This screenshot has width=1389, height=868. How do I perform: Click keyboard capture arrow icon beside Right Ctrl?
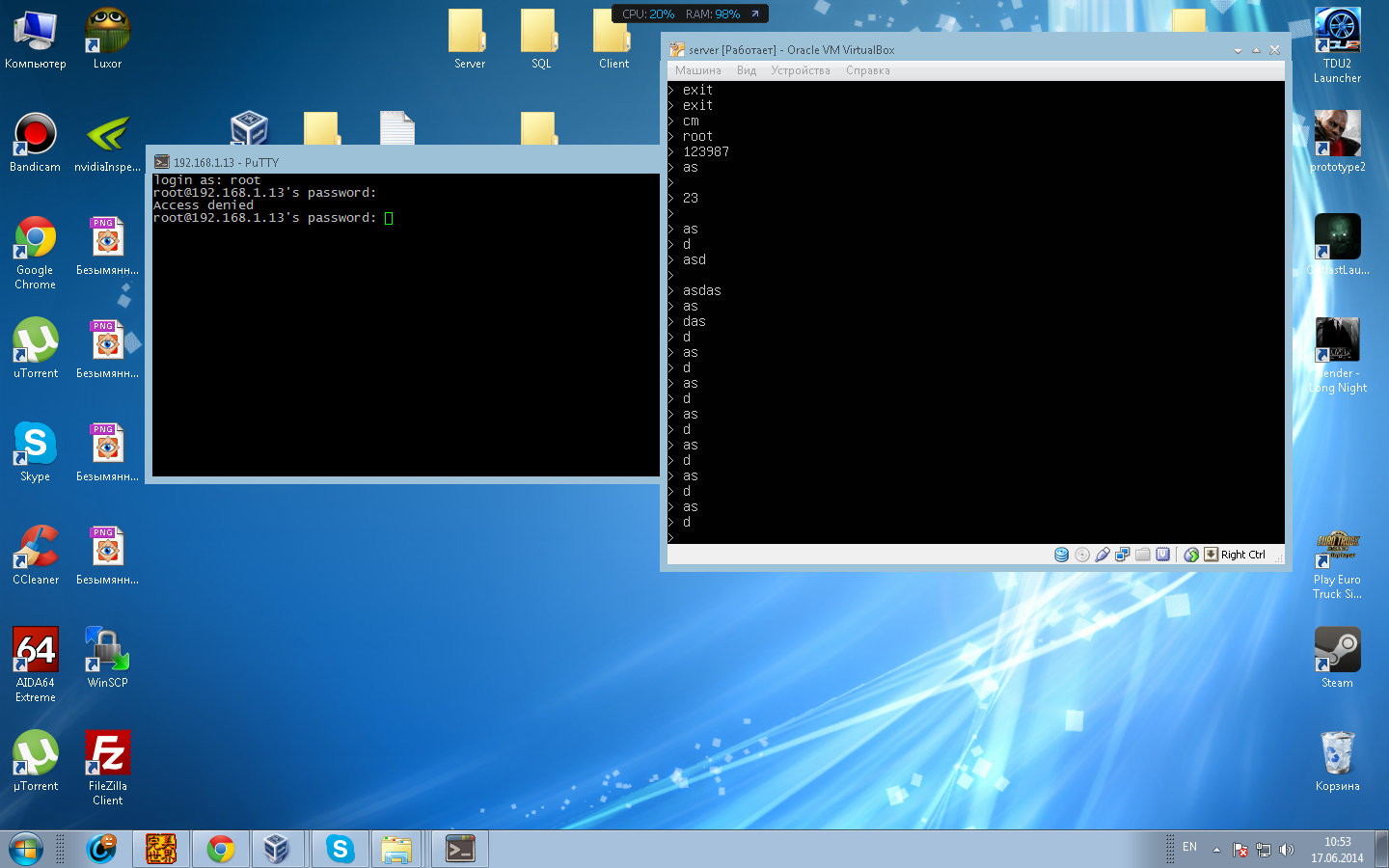(1211, 555)
